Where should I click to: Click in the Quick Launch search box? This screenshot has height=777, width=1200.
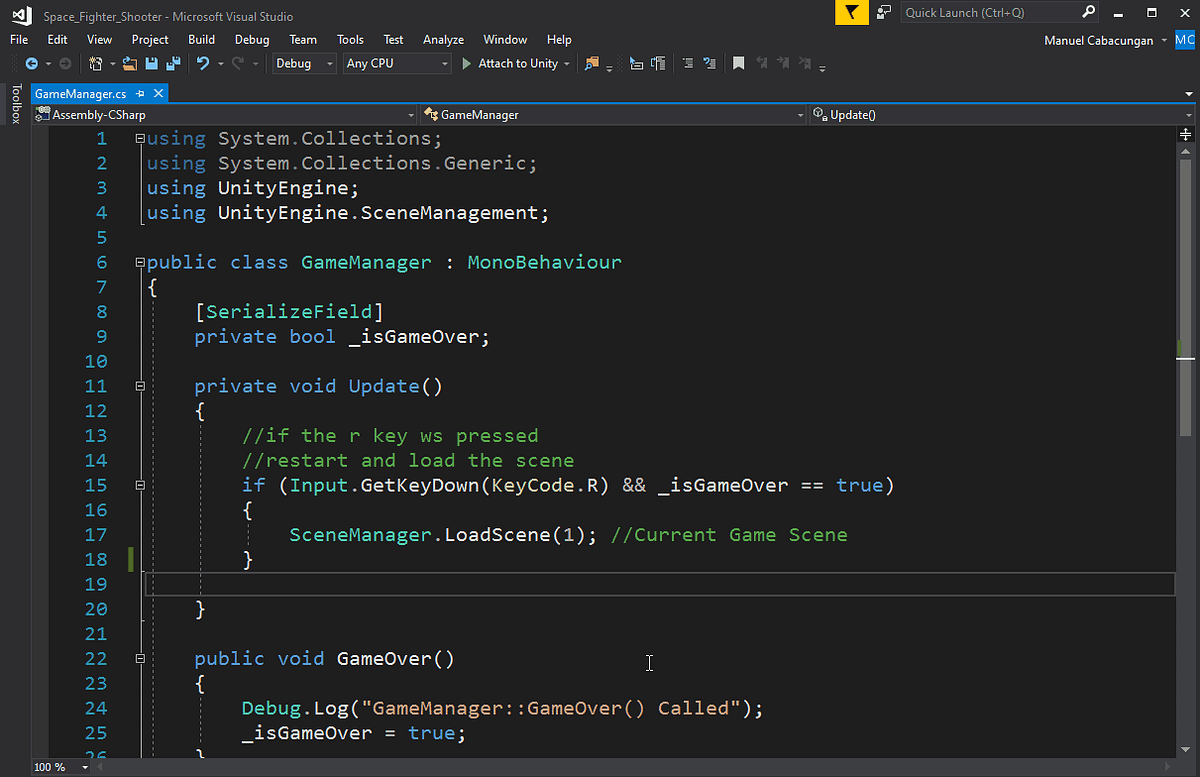pyautogui.click(x=990, y=12)
